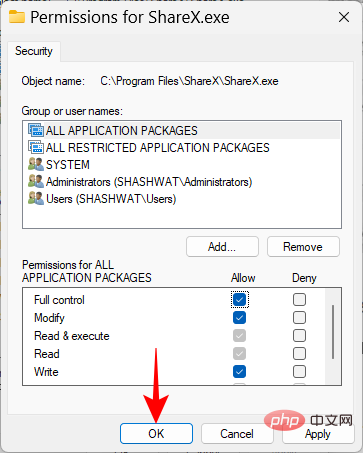Viewport: 363px width, 453px height.
Task: Confirm permissions with the OK button
Action: [x=156, y=434]
